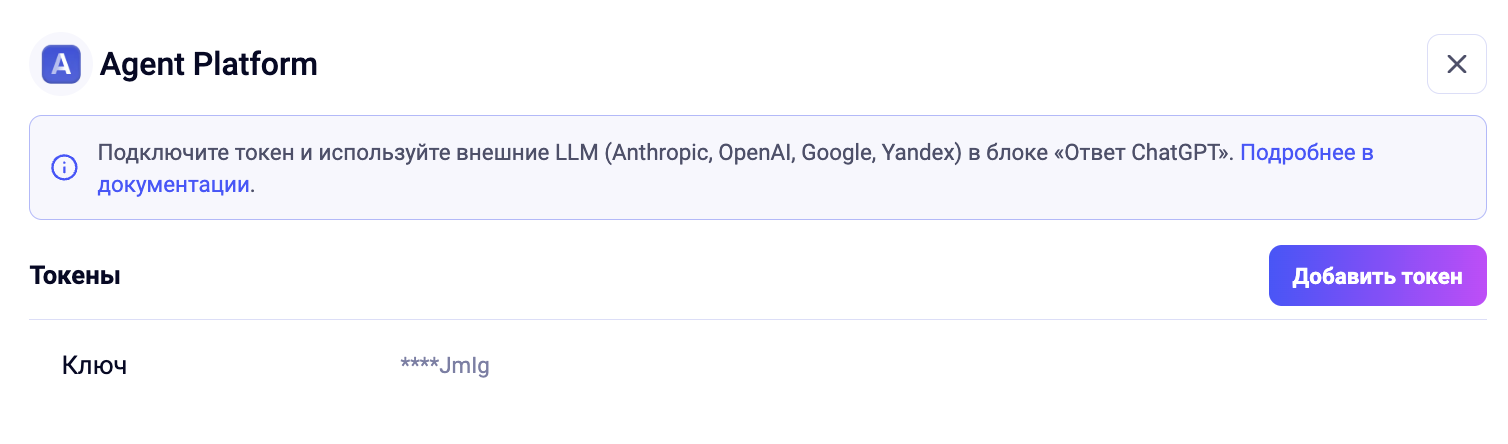
Task: Click the Agent Platform logo icon
Action: [x=61, y=65]
